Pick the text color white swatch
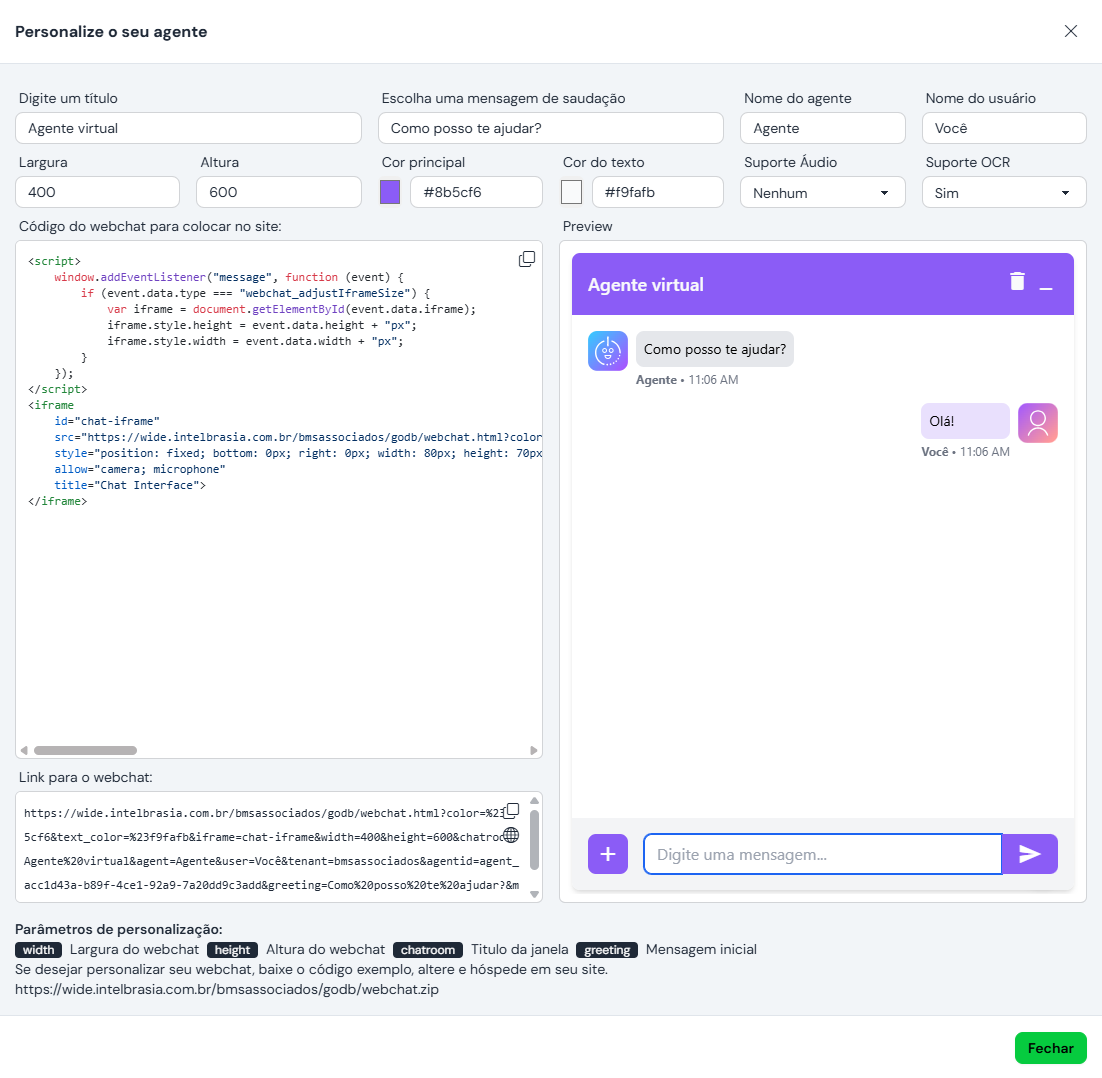Image resolution: width=1102 pixels, height=1078 pixels. coord(571,192)
